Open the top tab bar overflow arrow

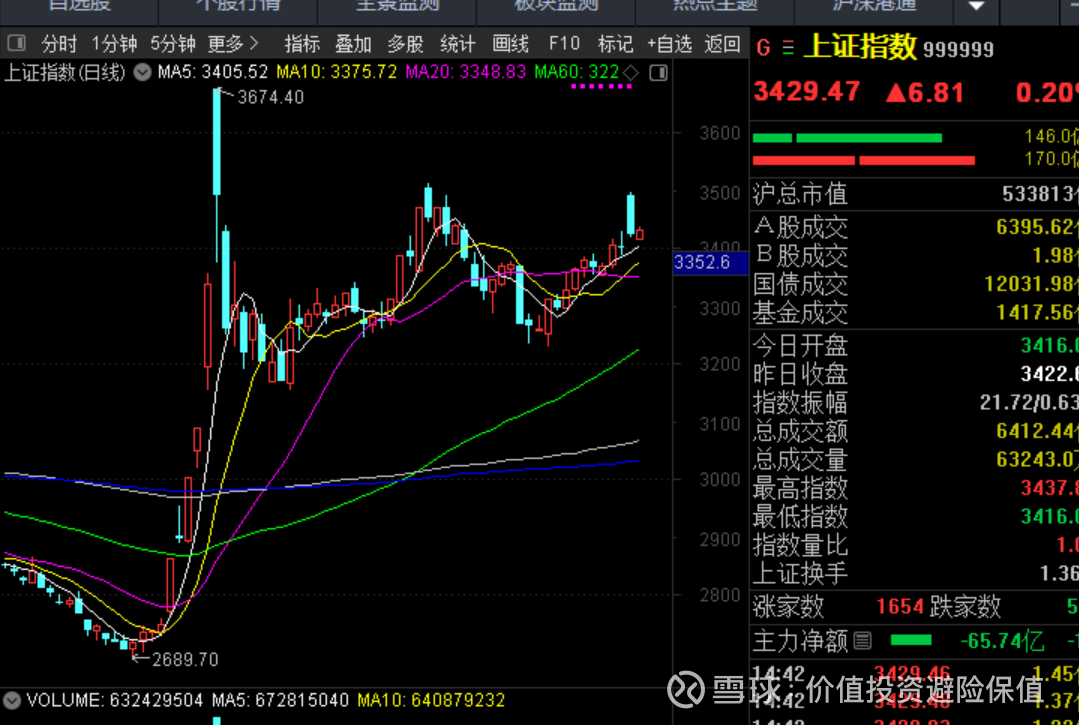click(x=975, y=6)
